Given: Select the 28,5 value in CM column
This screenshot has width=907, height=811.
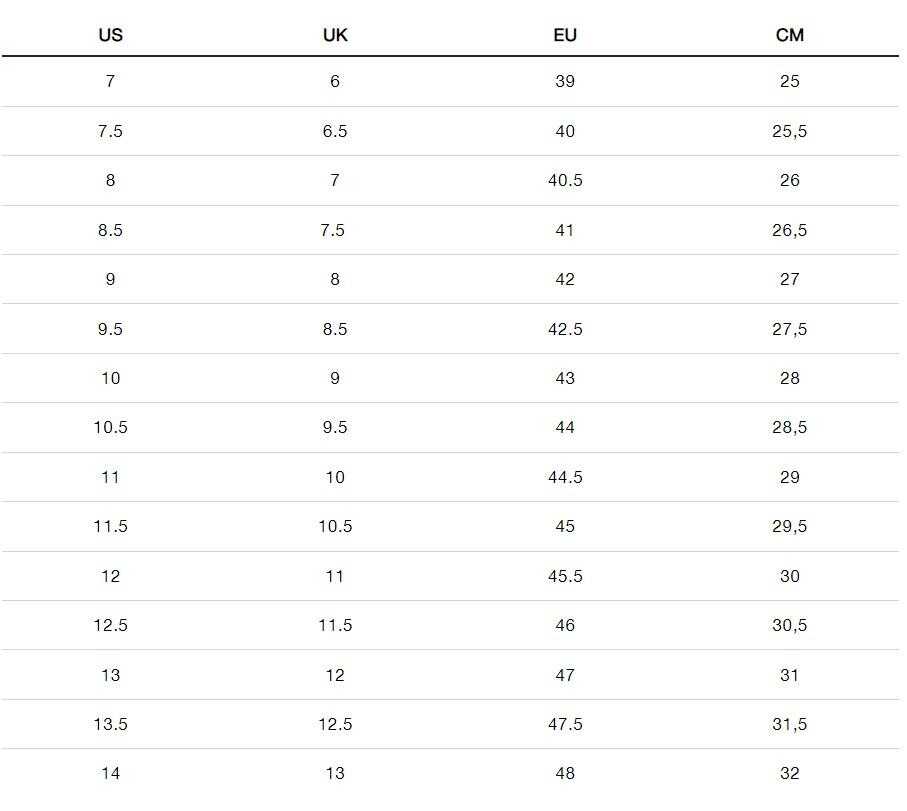Looking at the screenshot, I should click(790, 427).
